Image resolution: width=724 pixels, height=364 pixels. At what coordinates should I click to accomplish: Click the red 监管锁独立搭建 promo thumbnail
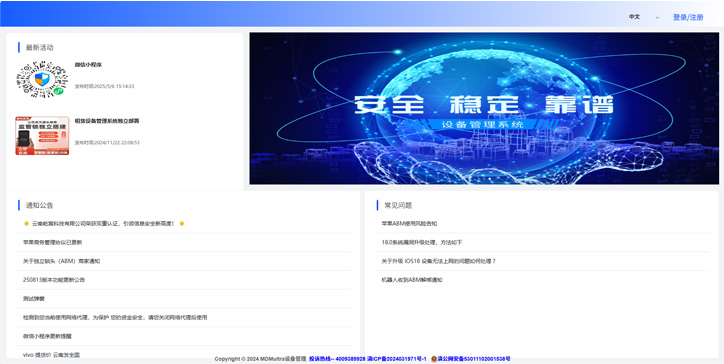42,136
